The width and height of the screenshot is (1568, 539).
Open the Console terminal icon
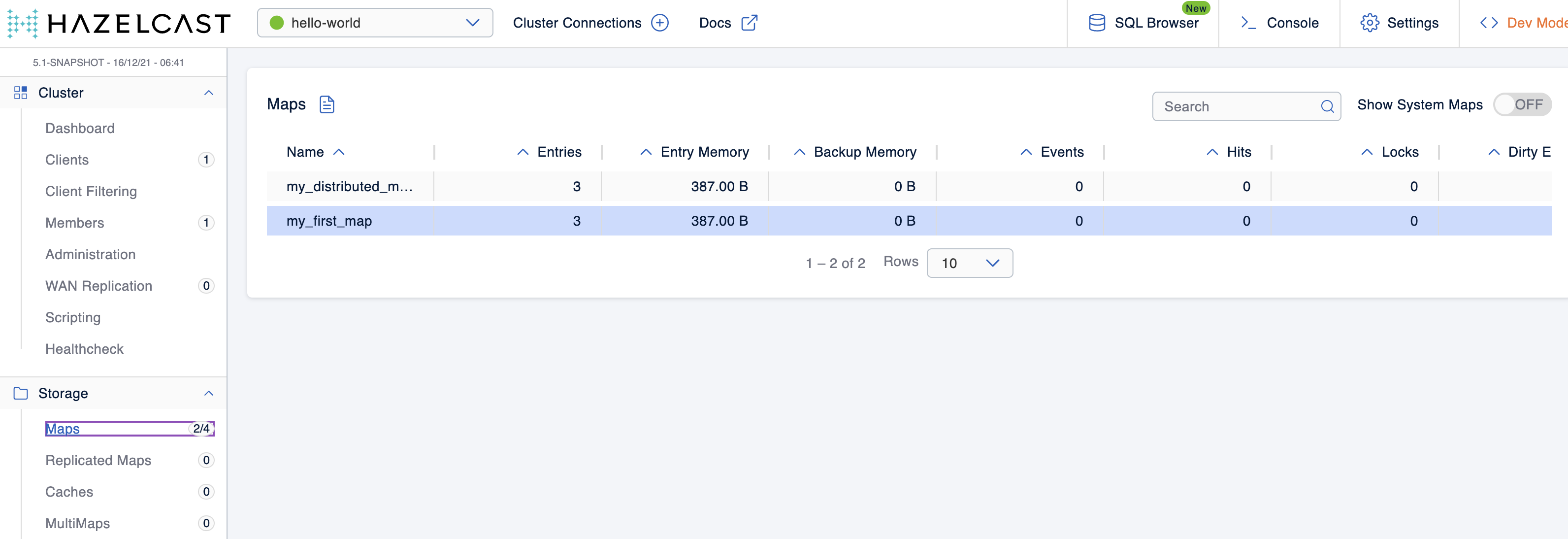pyautogui.click(x=1248, y=23)
